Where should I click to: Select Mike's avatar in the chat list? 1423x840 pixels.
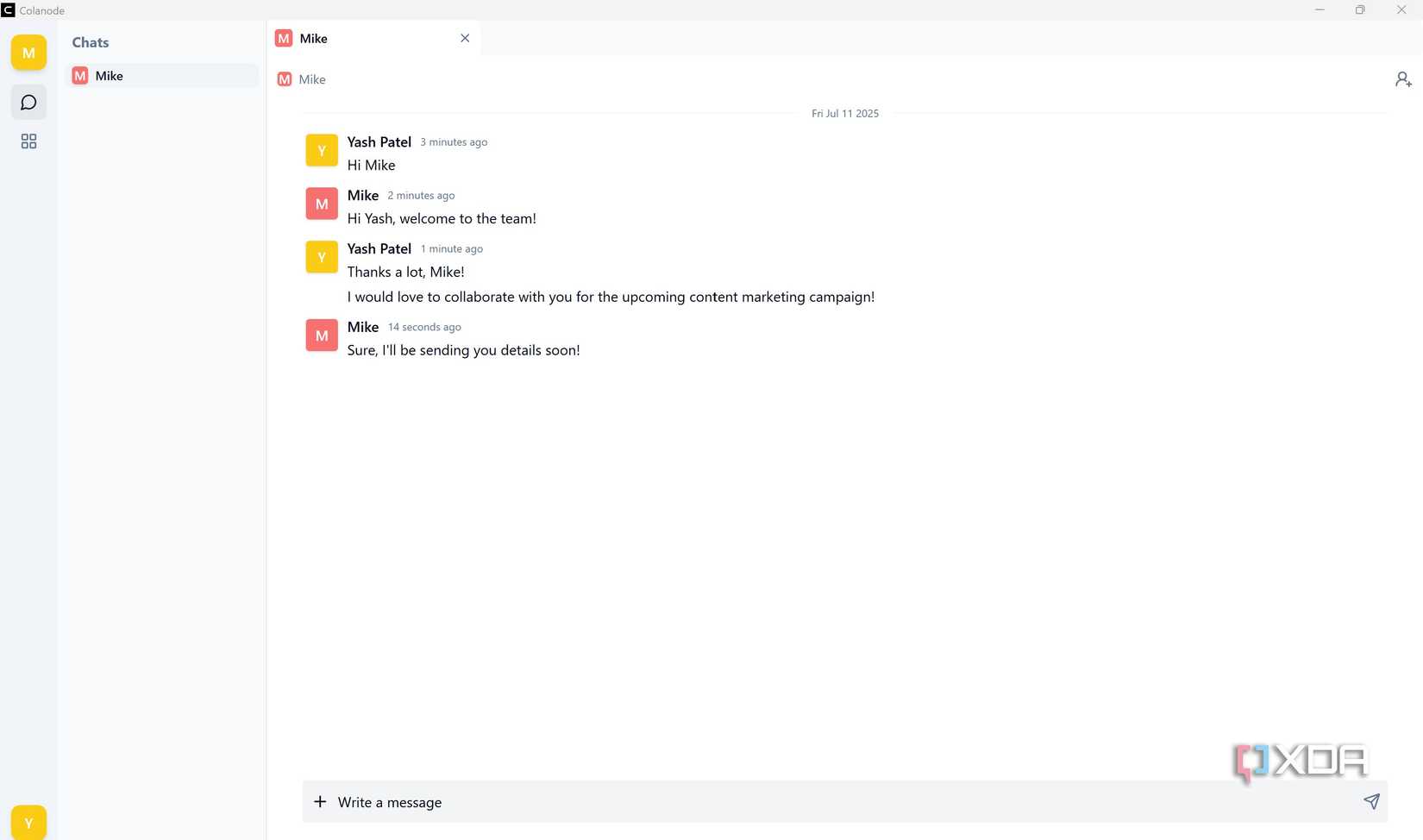click(x=79, y=75)
